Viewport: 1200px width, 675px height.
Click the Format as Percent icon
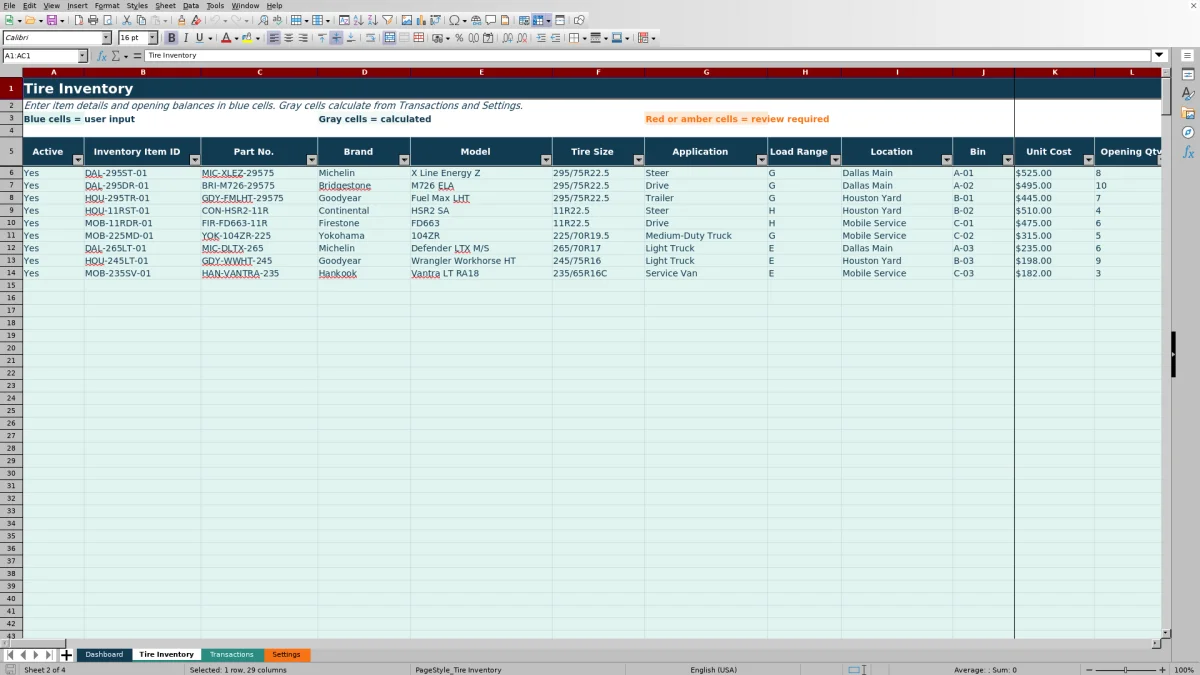(x=459, y=38)
